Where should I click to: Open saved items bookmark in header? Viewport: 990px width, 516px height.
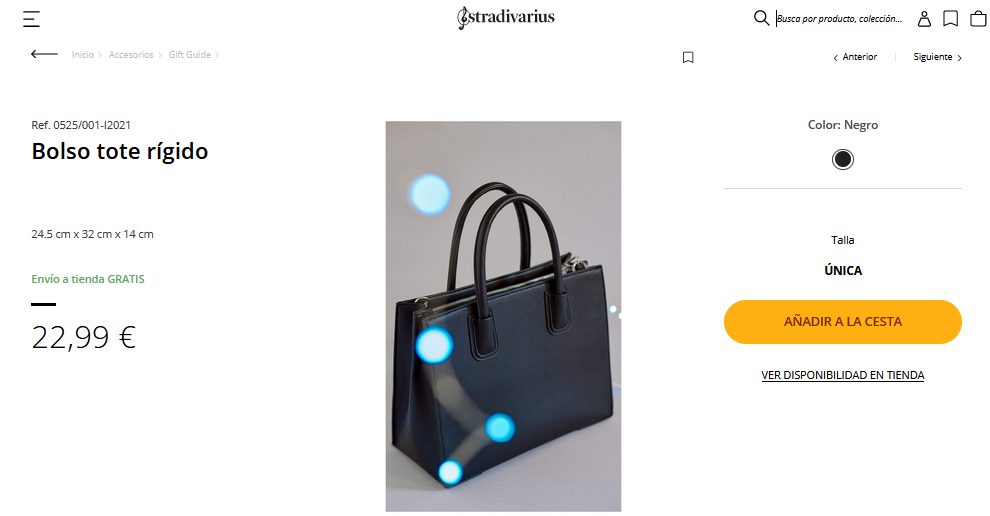[x=950, y=19]
